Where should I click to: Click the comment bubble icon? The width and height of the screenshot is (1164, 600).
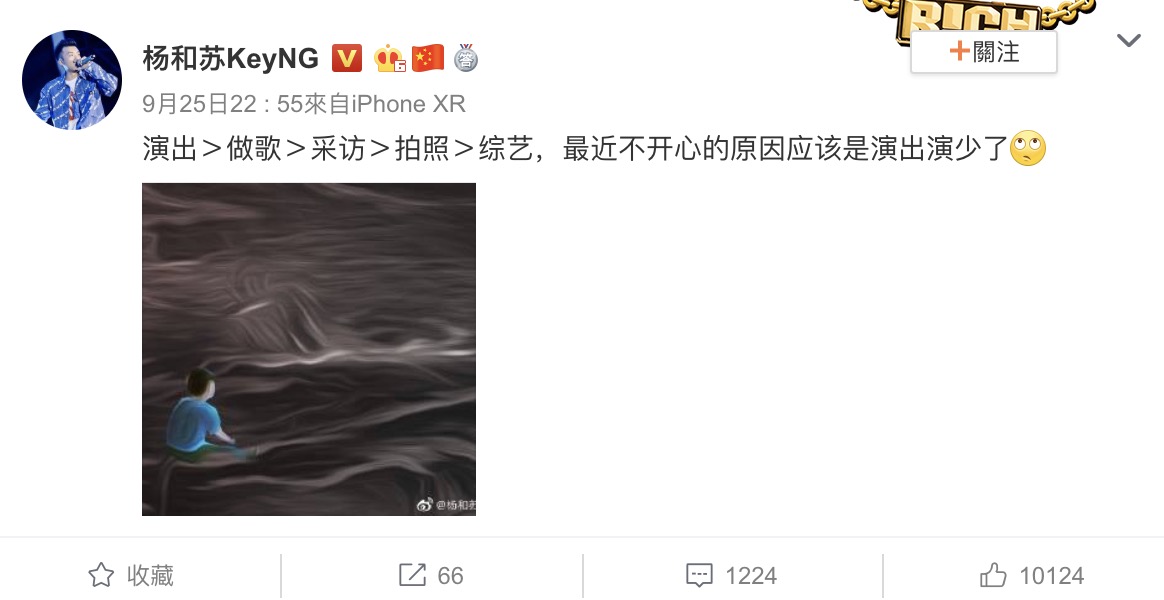[699, 575]
